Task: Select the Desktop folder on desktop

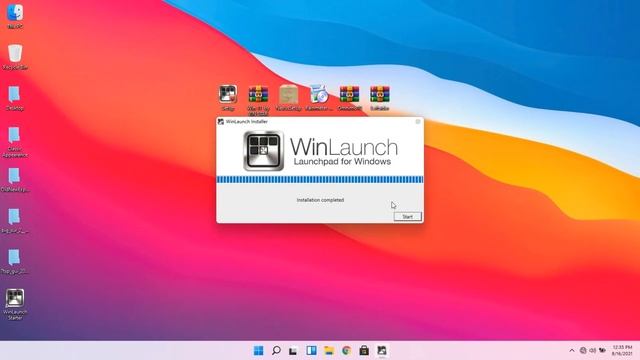Action: point(15,98)
